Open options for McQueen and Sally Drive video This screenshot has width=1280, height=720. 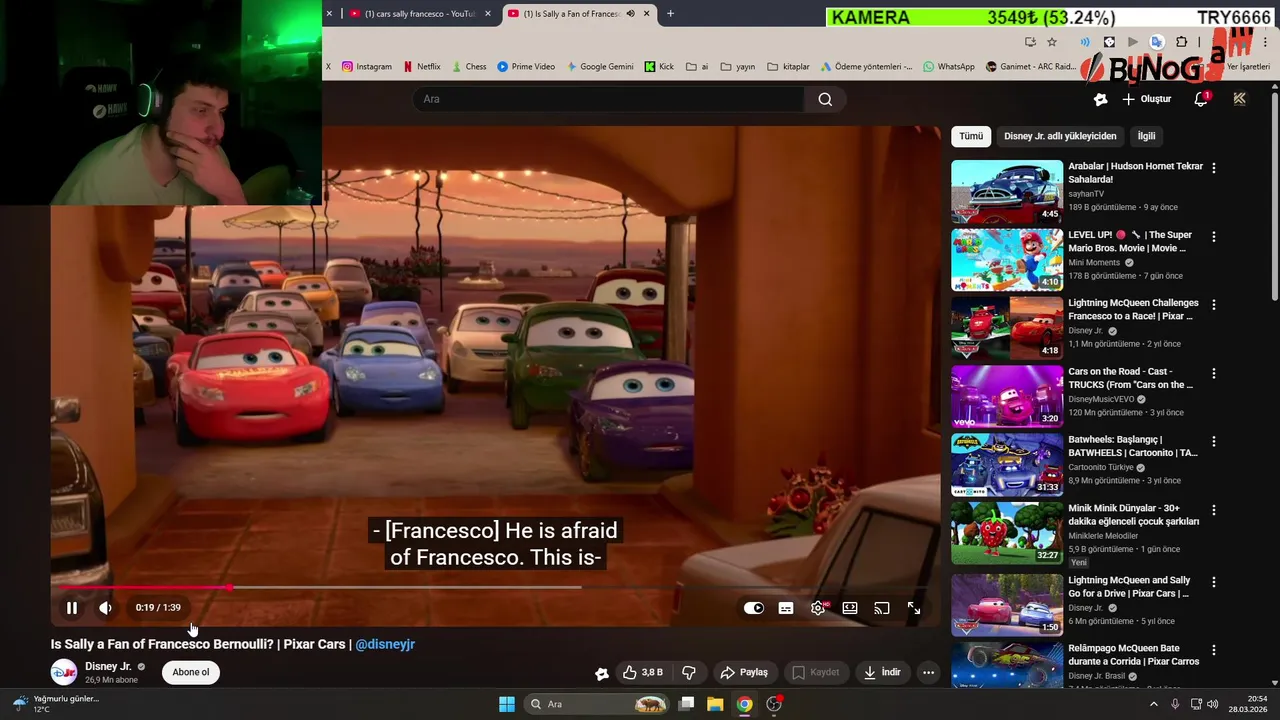(x=1214, y=582)
